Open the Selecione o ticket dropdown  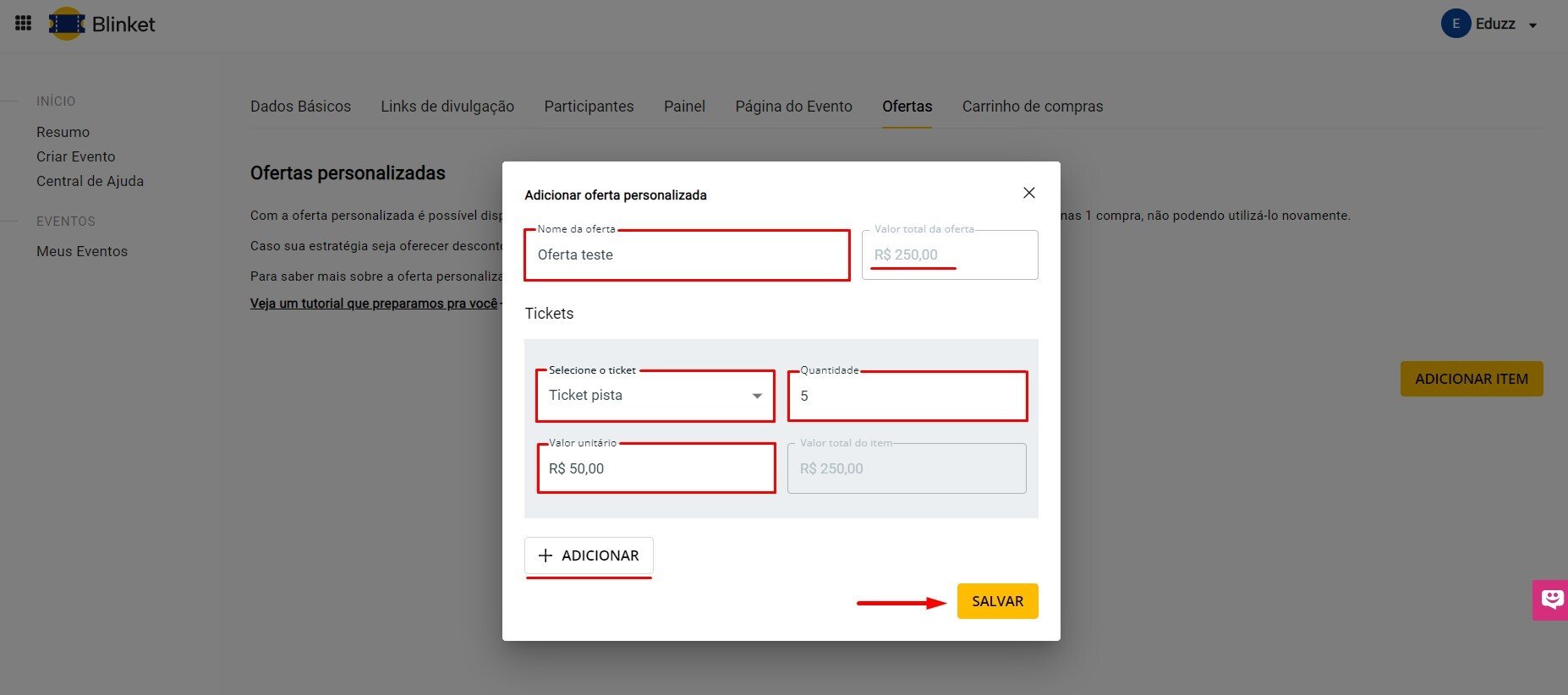tap(655, 396)
